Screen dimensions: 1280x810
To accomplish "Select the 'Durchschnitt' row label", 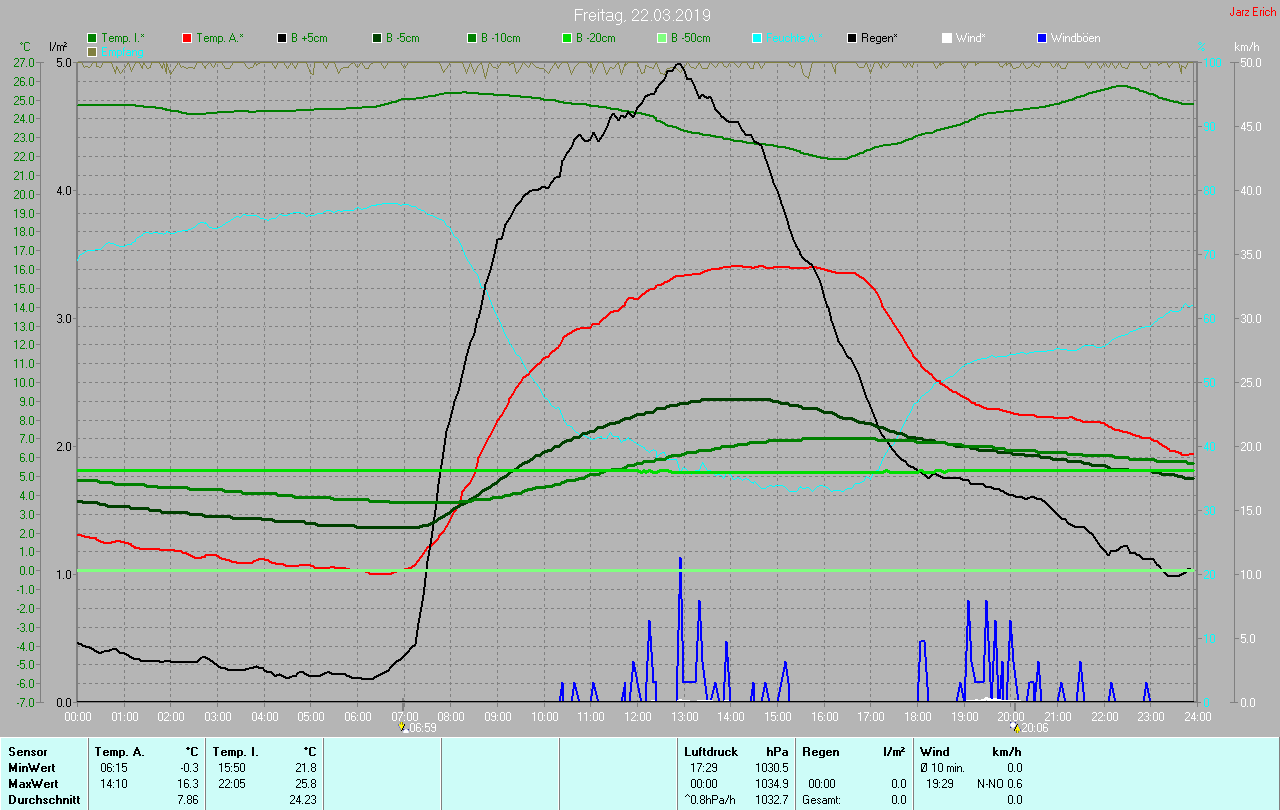I will point(42,800).
